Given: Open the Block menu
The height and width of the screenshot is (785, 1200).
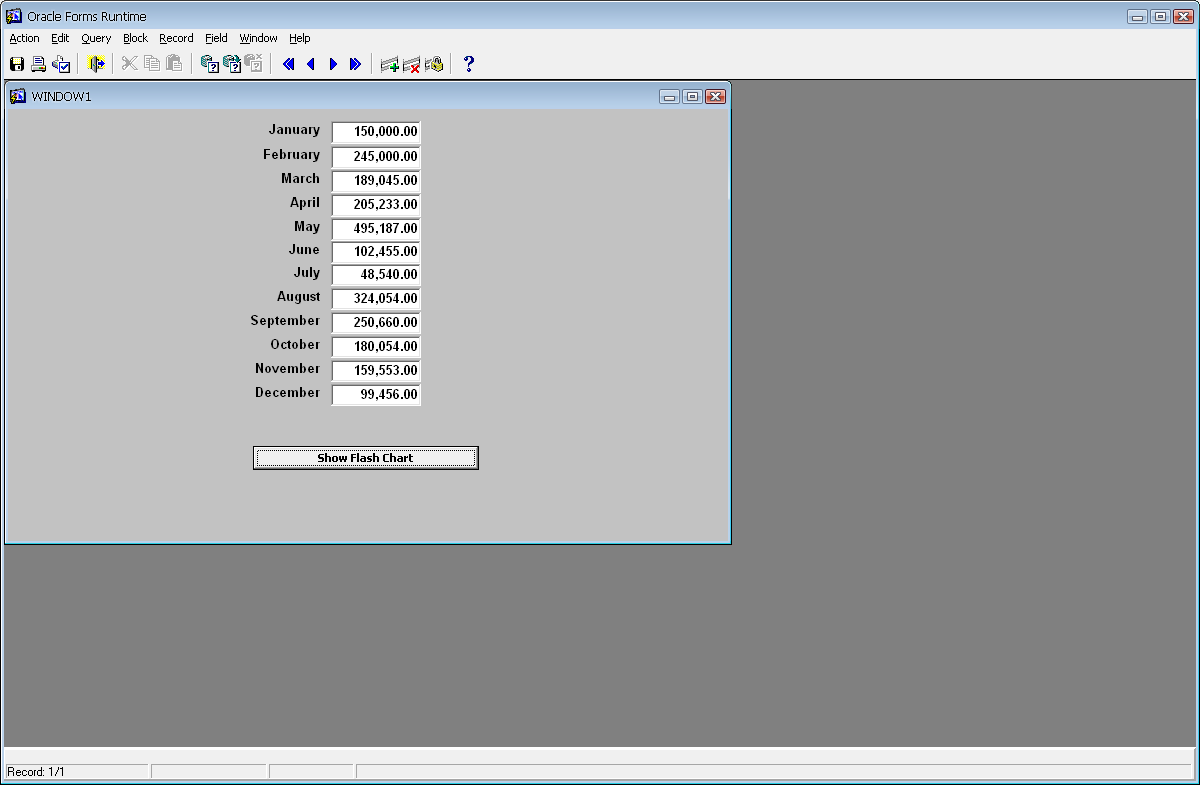Looking at the screenshot, I should [x=135, y=38].
